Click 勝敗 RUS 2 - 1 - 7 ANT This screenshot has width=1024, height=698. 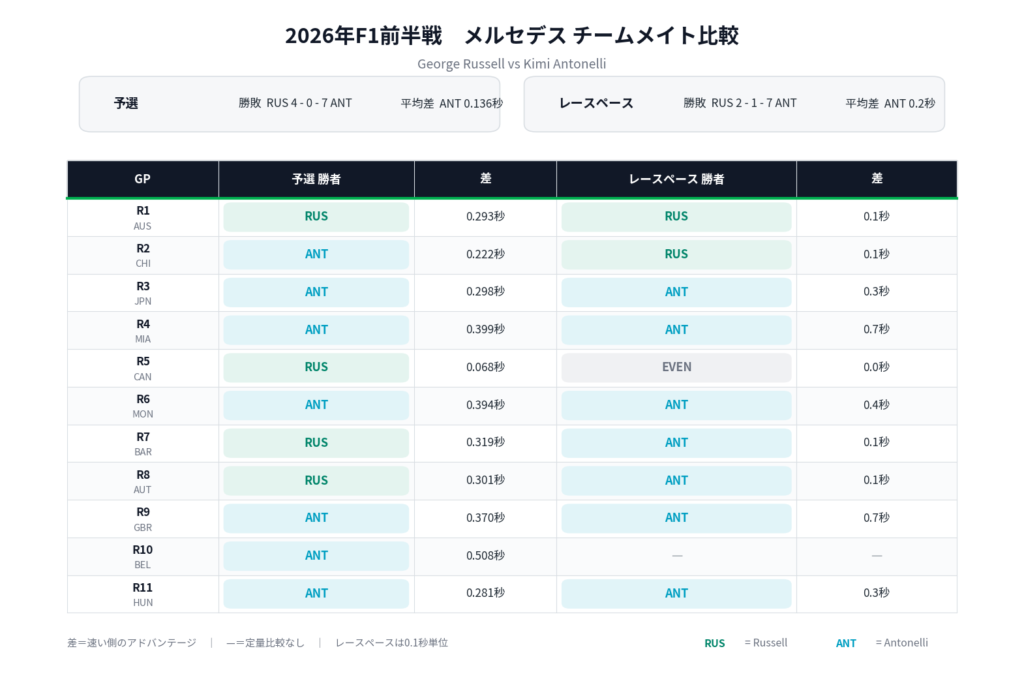[x=740, y=103]
